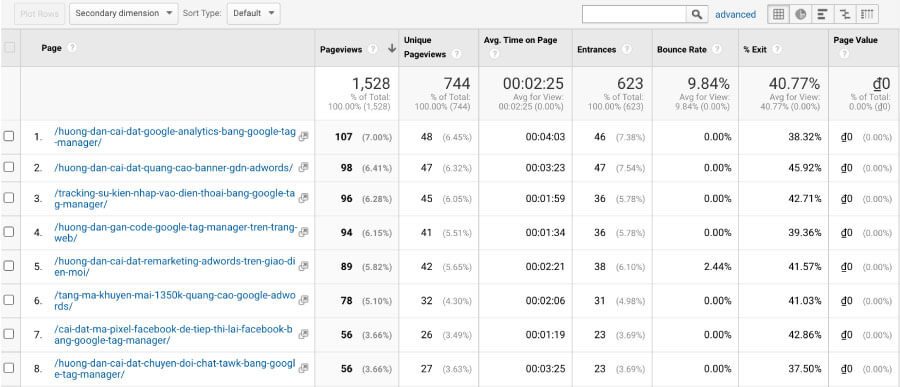
Task: Click help icon next to Entrances
Action: tap(626, 49)
